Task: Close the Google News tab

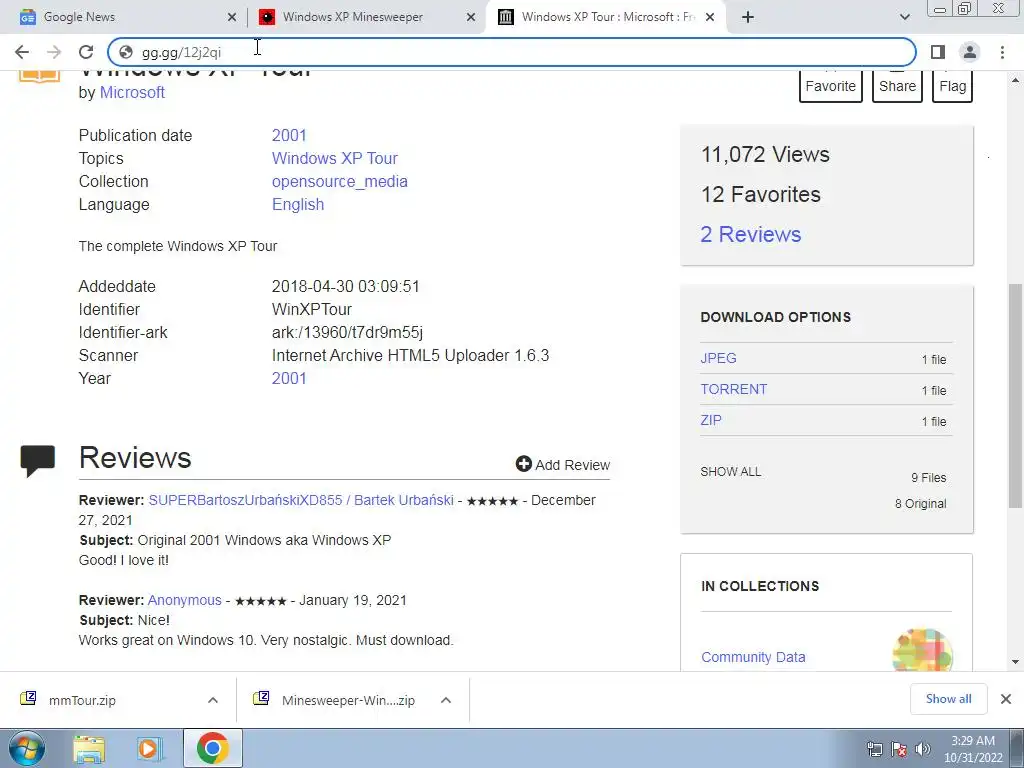Action: click(232, 18)
